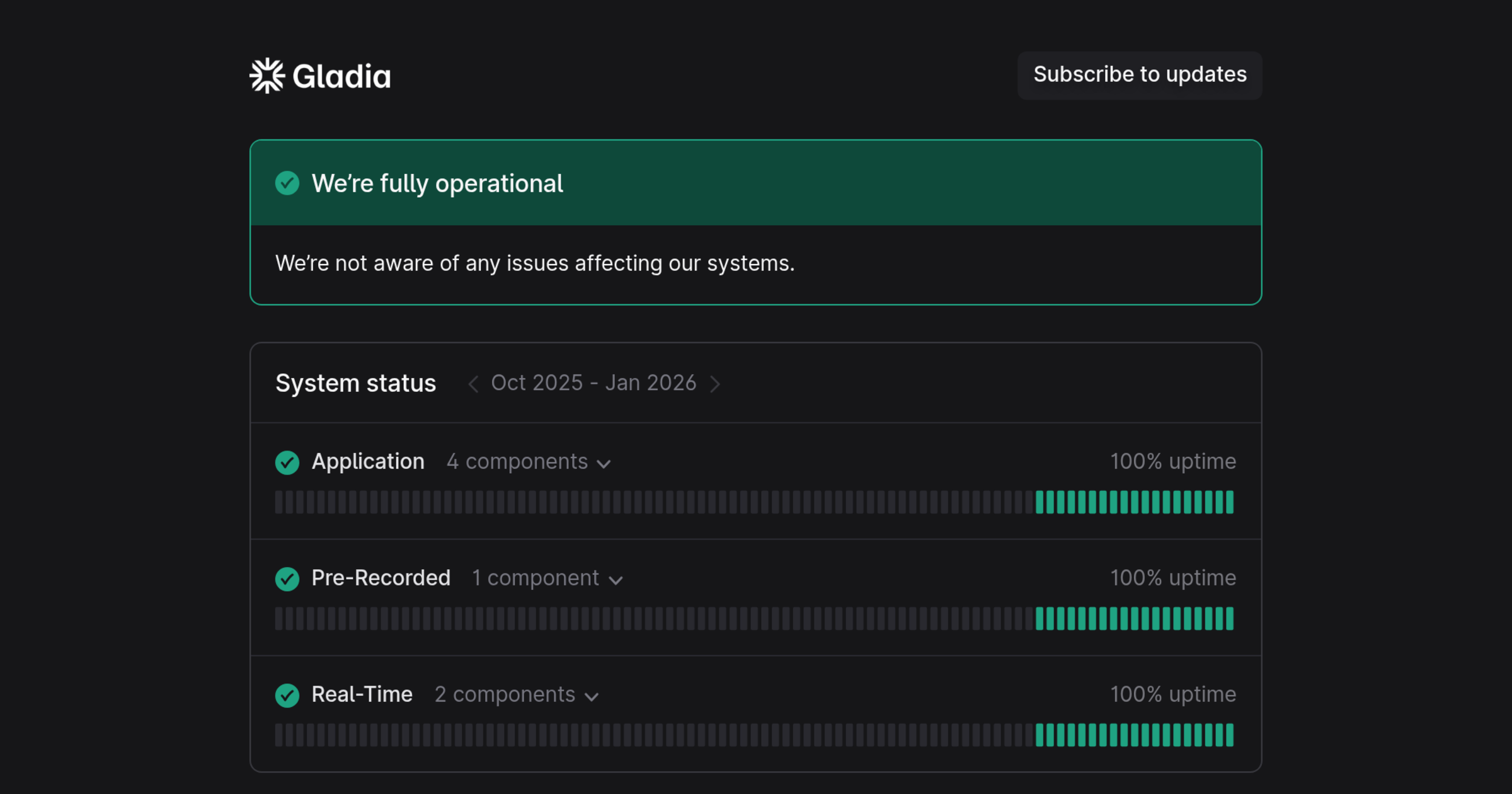Subscribe to updates button
Viewport: 1512px width, 794px height.
coord(1139,75)
